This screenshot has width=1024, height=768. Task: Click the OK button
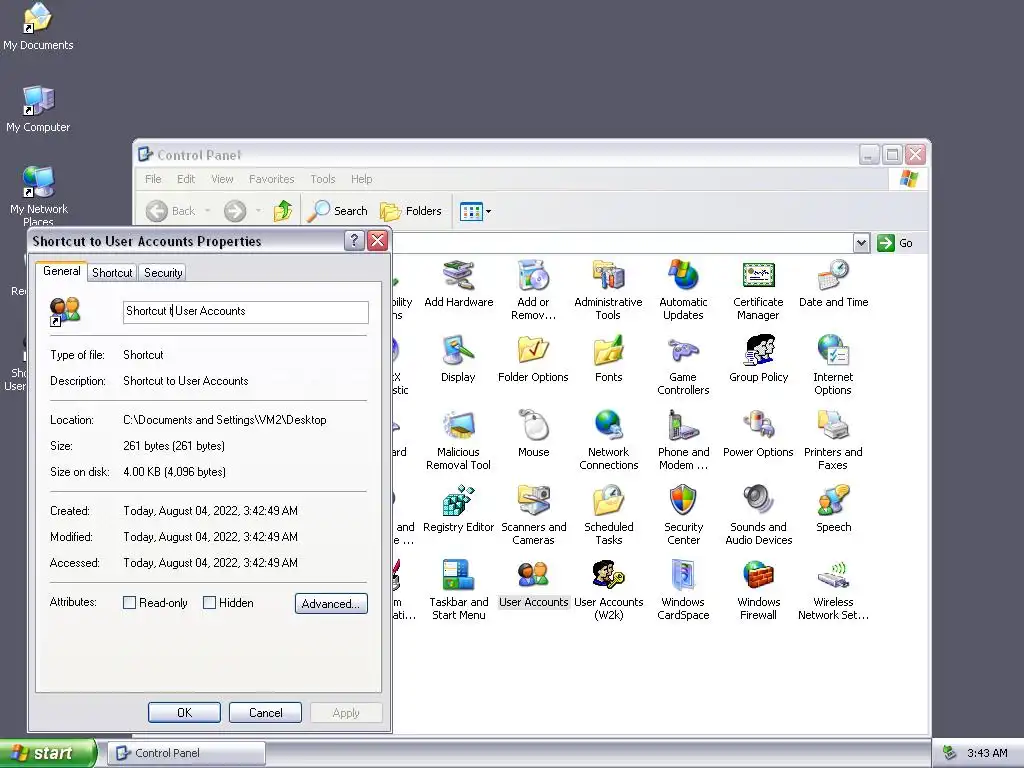click(184, 712)
